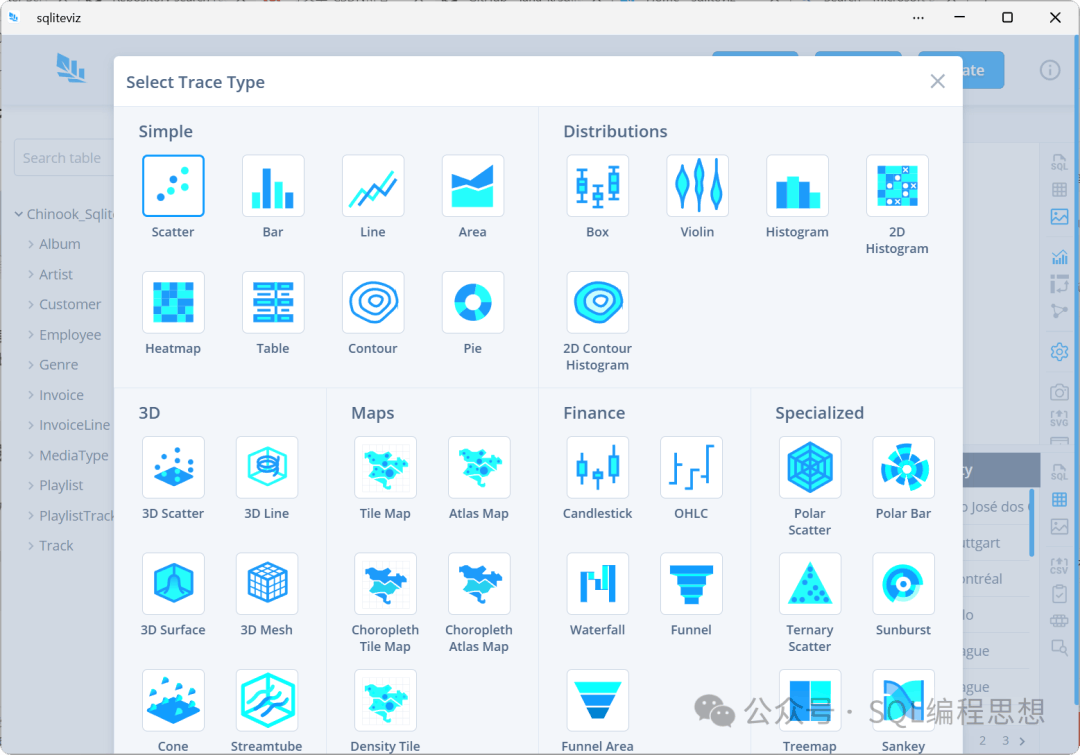1080x755 pixels.
Task: Expand the Album table node
Action: tap(31, 244)
